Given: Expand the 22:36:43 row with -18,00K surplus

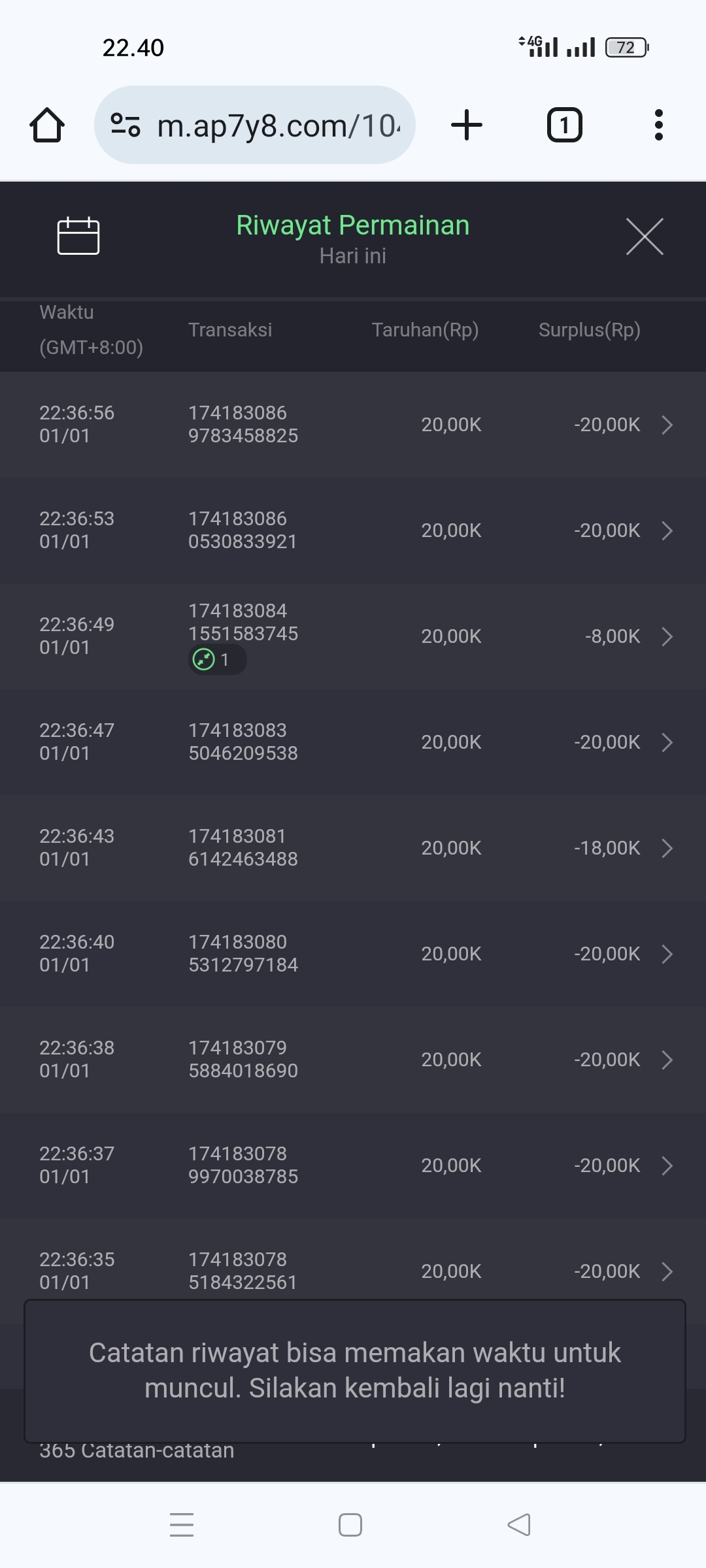Looking at the screenshot, I should click(x=667, y=848).
